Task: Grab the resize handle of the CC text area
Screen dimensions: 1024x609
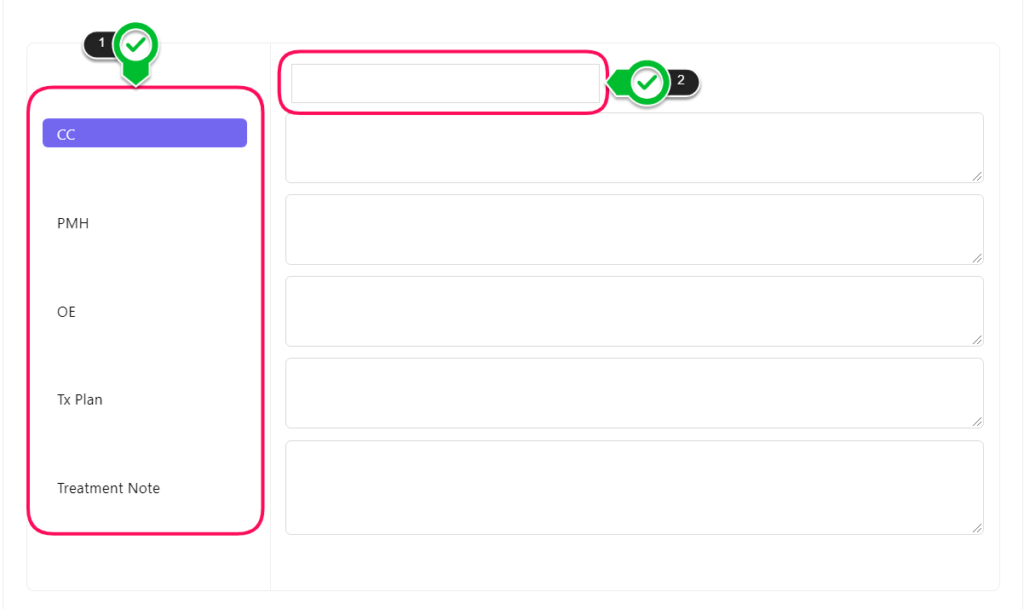Action: 976,176
